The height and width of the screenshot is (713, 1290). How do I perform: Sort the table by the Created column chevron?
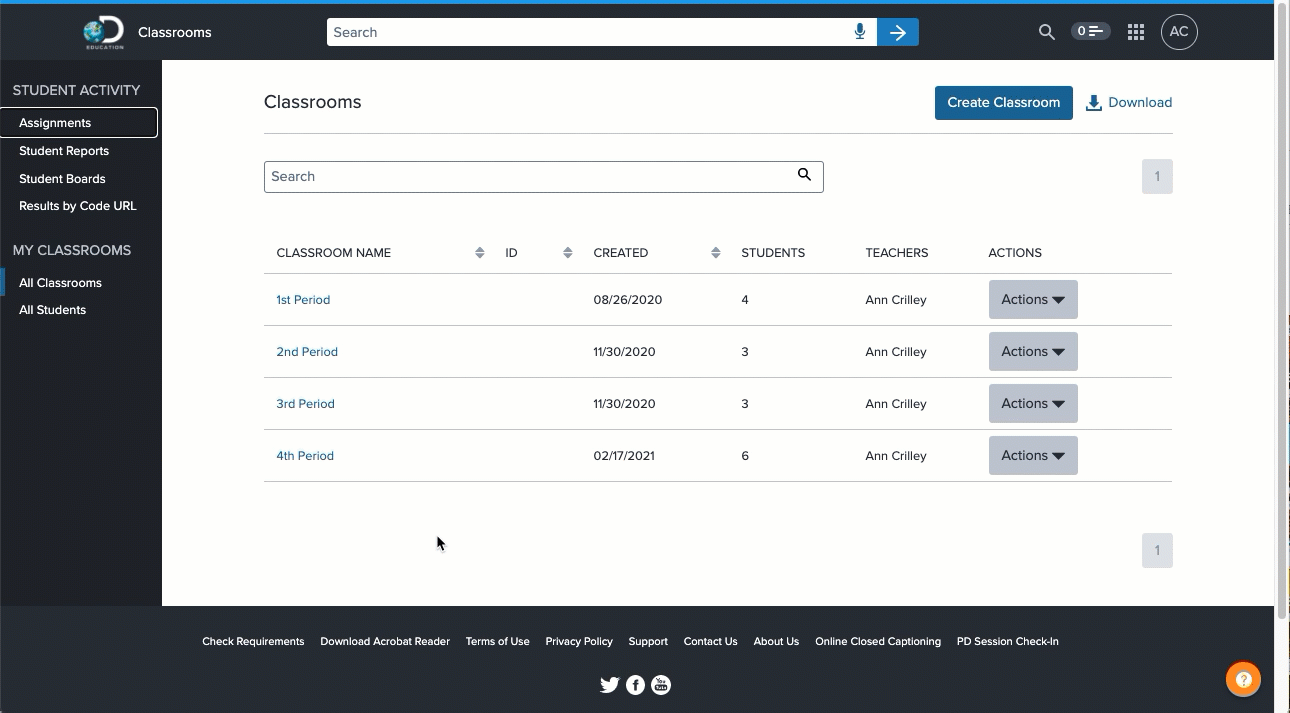point(715,252)
